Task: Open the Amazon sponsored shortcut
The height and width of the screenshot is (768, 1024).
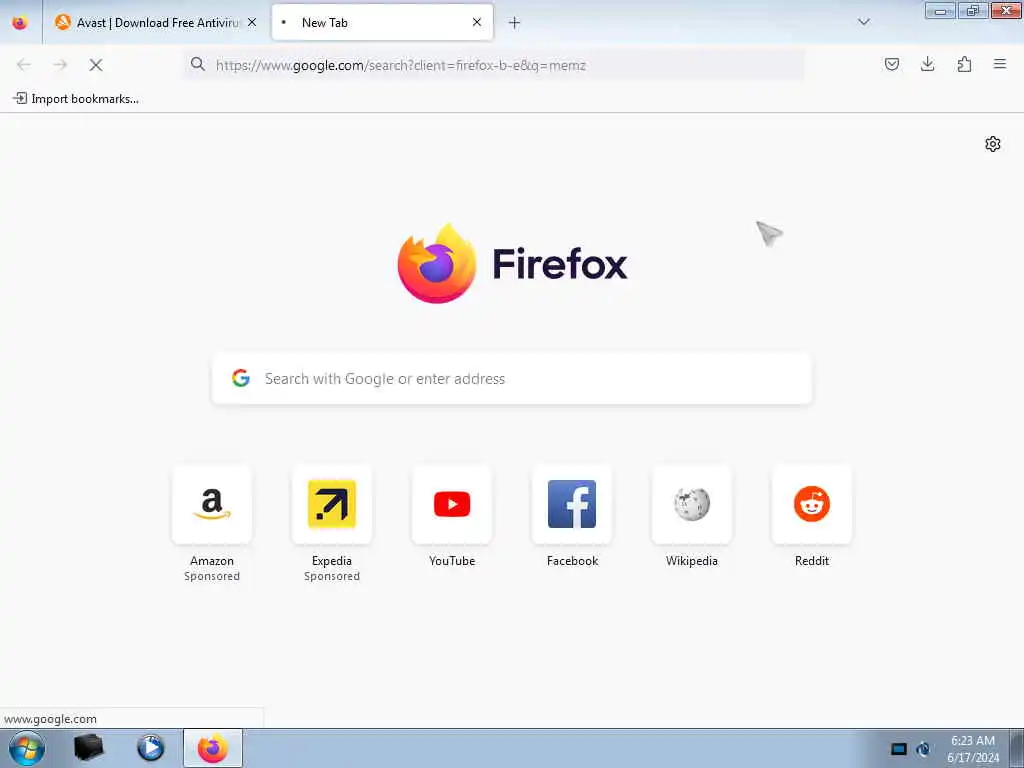Action: tap(212, 504)
